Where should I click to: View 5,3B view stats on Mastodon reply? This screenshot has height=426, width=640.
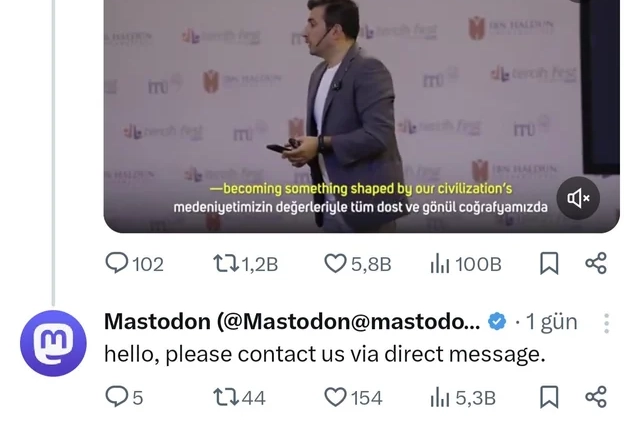(462, 397)
